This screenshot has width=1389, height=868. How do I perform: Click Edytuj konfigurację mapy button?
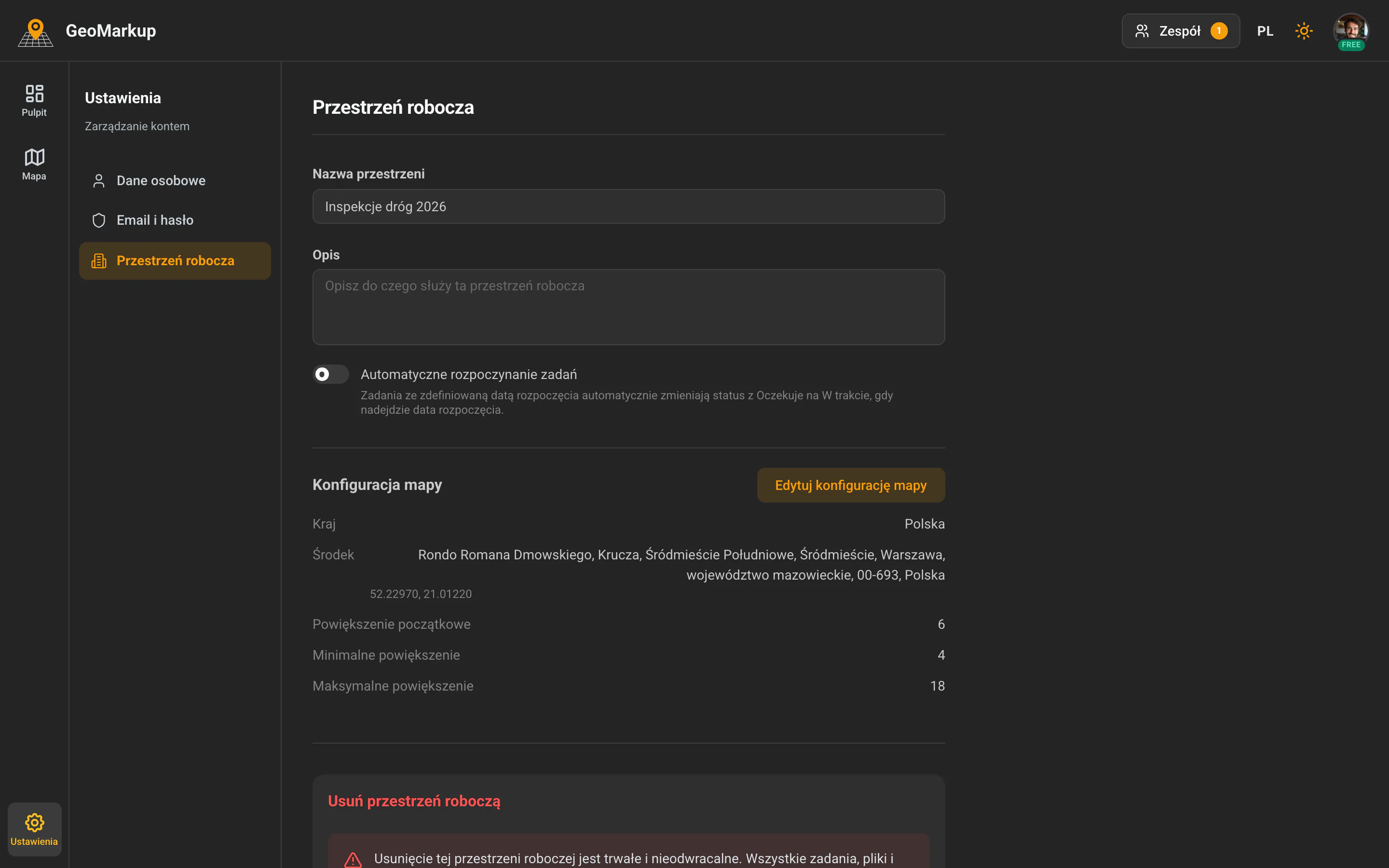pyautogui.click(x=851, y=485)
